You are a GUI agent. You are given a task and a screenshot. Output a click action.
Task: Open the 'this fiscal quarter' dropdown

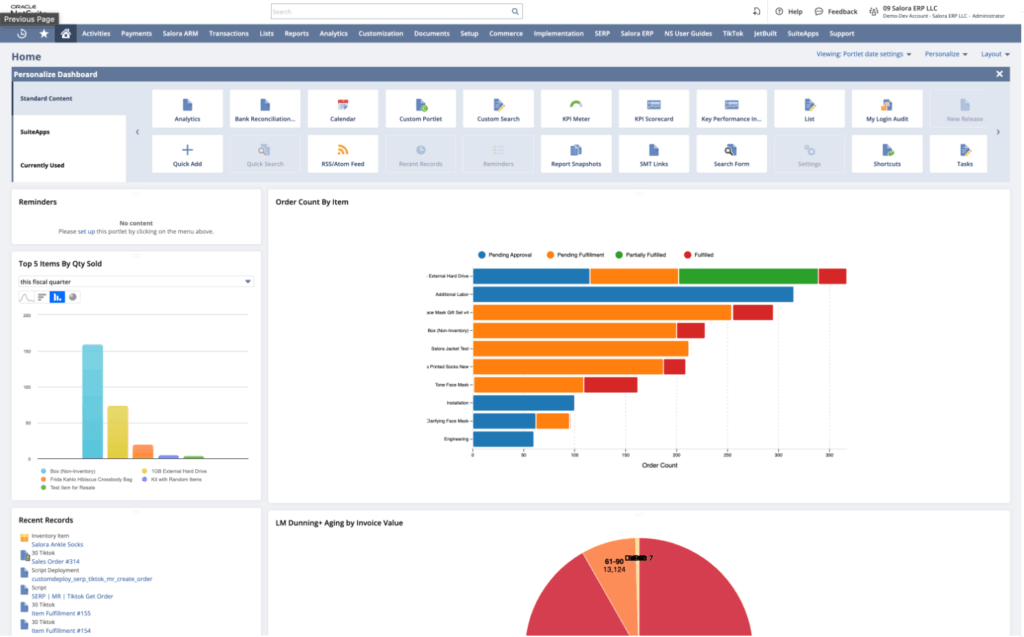click(136, 282)
